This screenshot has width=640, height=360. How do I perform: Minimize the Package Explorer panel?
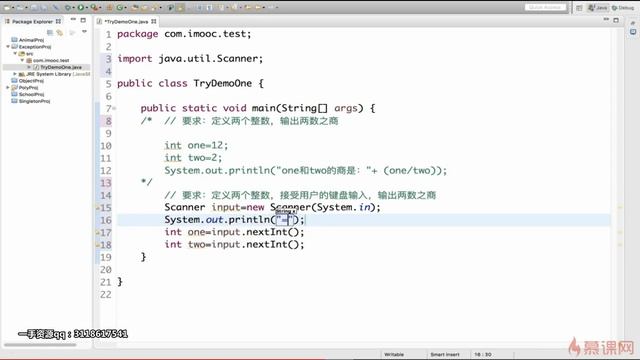[x=73, y=19]
